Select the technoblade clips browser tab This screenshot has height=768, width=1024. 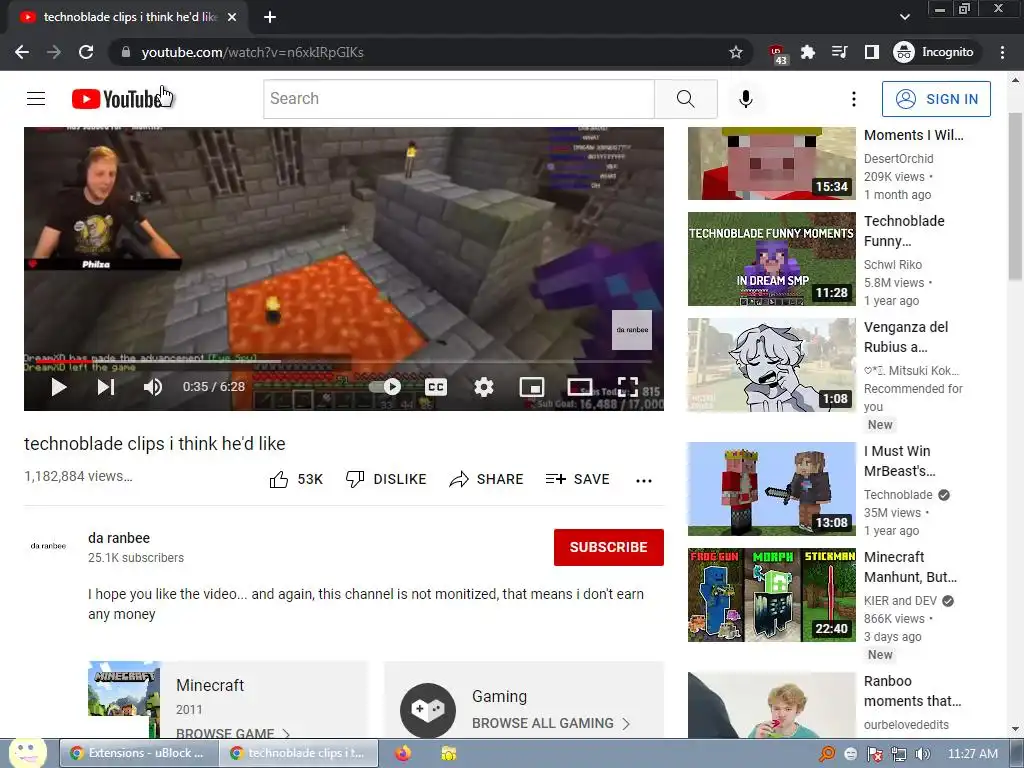pyautogui.click(x=128, y=18)
